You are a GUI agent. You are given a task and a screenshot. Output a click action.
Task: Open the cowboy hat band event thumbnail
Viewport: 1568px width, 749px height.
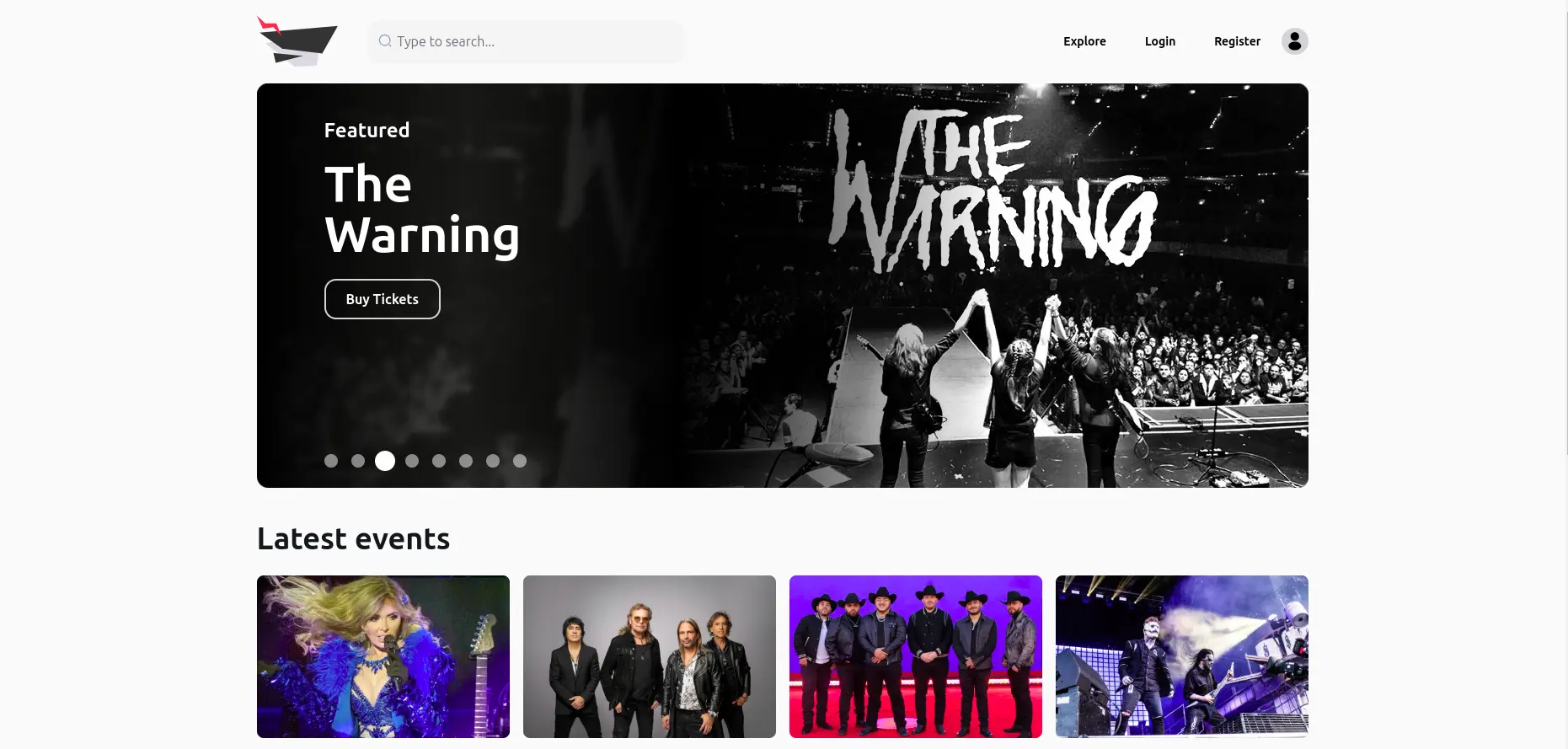[x=916, y=656]
